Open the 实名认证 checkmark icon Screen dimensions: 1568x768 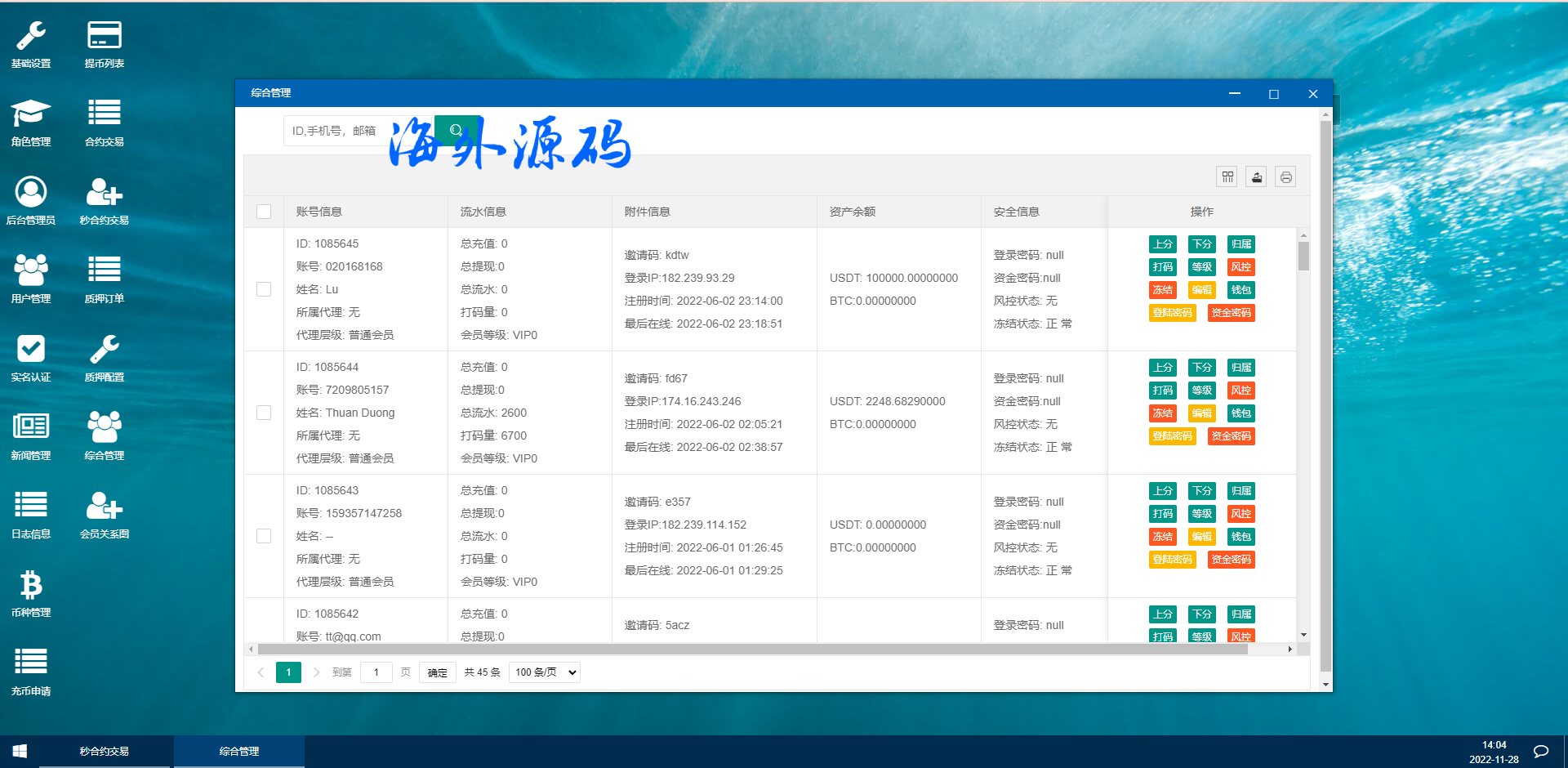point(31,358)
